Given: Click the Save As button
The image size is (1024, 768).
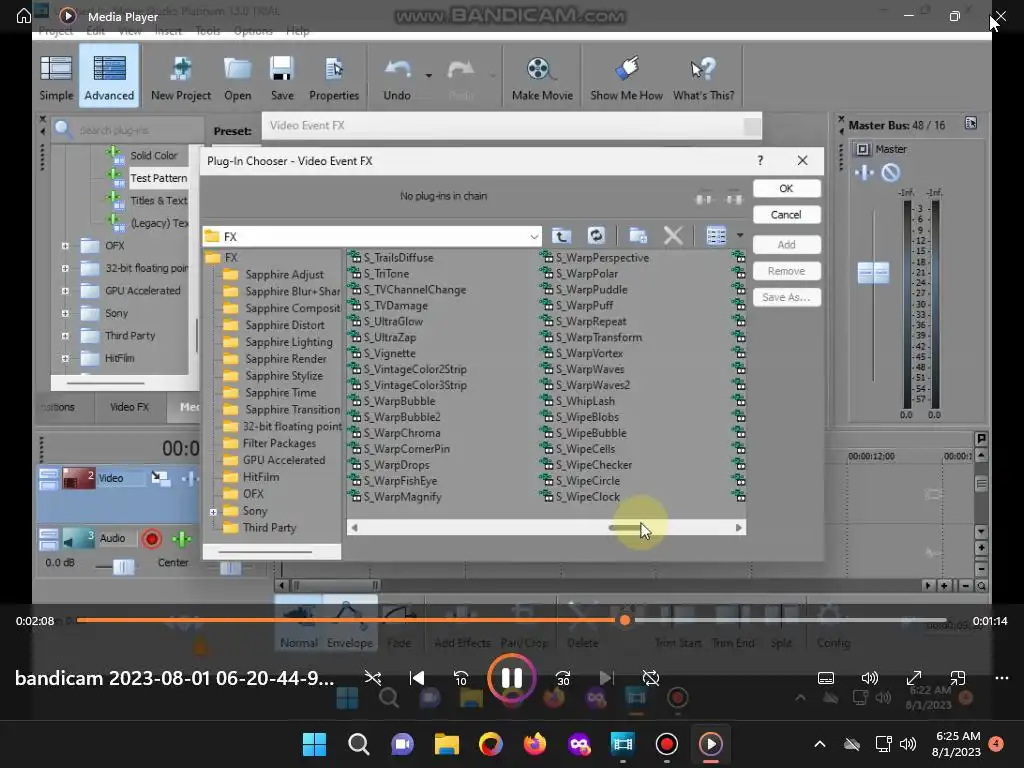Looking at the screenshot, I should click(786, 297).
